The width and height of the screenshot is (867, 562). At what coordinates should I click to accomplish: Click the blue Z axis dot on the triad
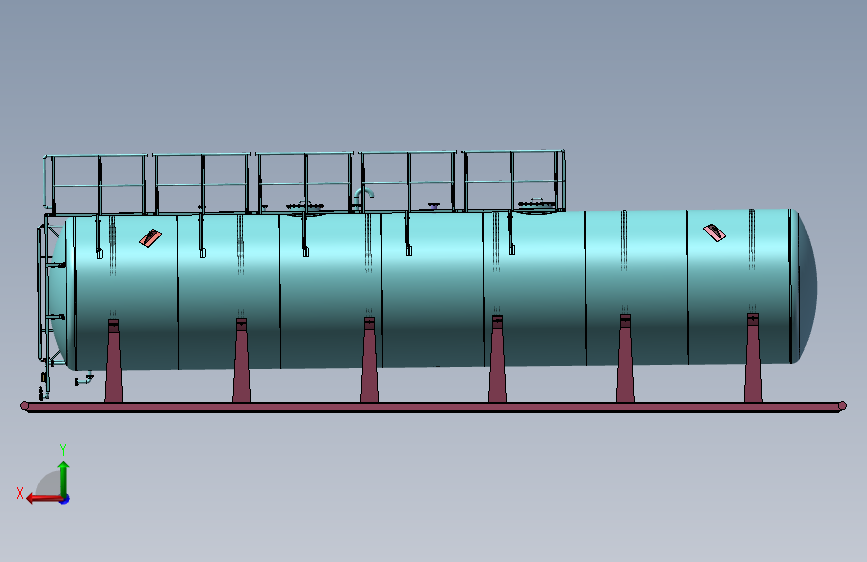65,499
